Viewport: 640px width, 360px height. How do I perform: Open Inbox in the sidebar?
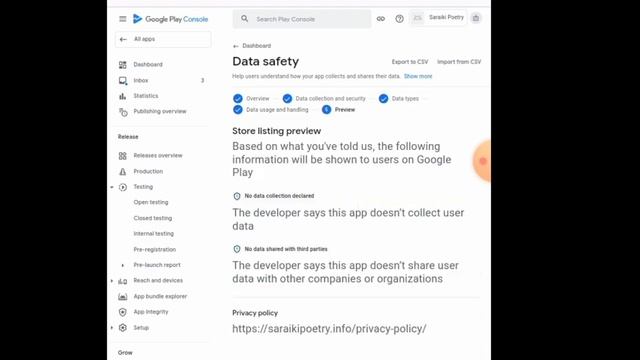click(x=141, y=80)
